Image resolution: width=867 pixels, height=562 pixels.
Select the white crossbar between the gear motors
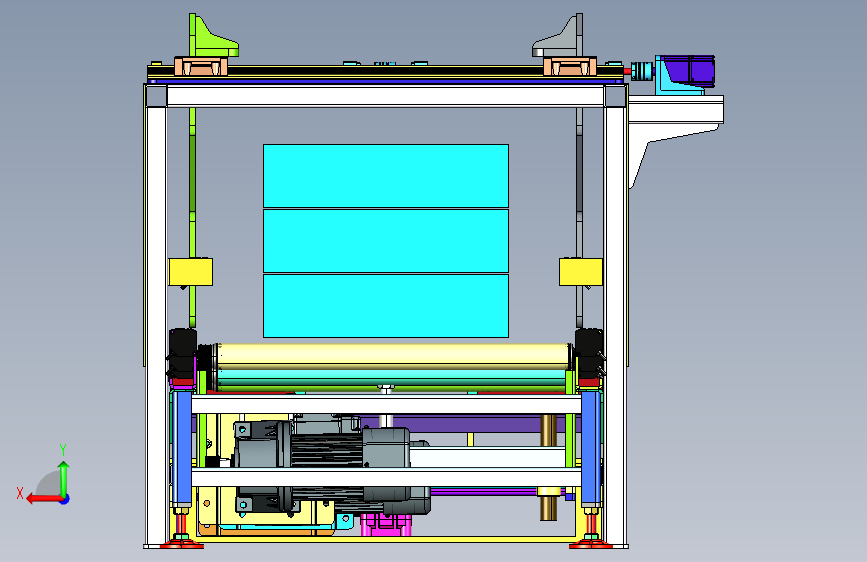(x=386, y=477)
